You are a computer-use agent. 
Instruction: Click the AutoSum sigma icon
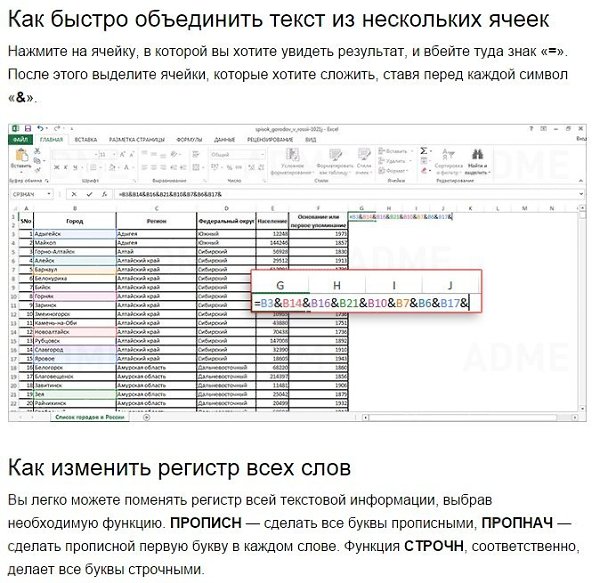[424, 151]
